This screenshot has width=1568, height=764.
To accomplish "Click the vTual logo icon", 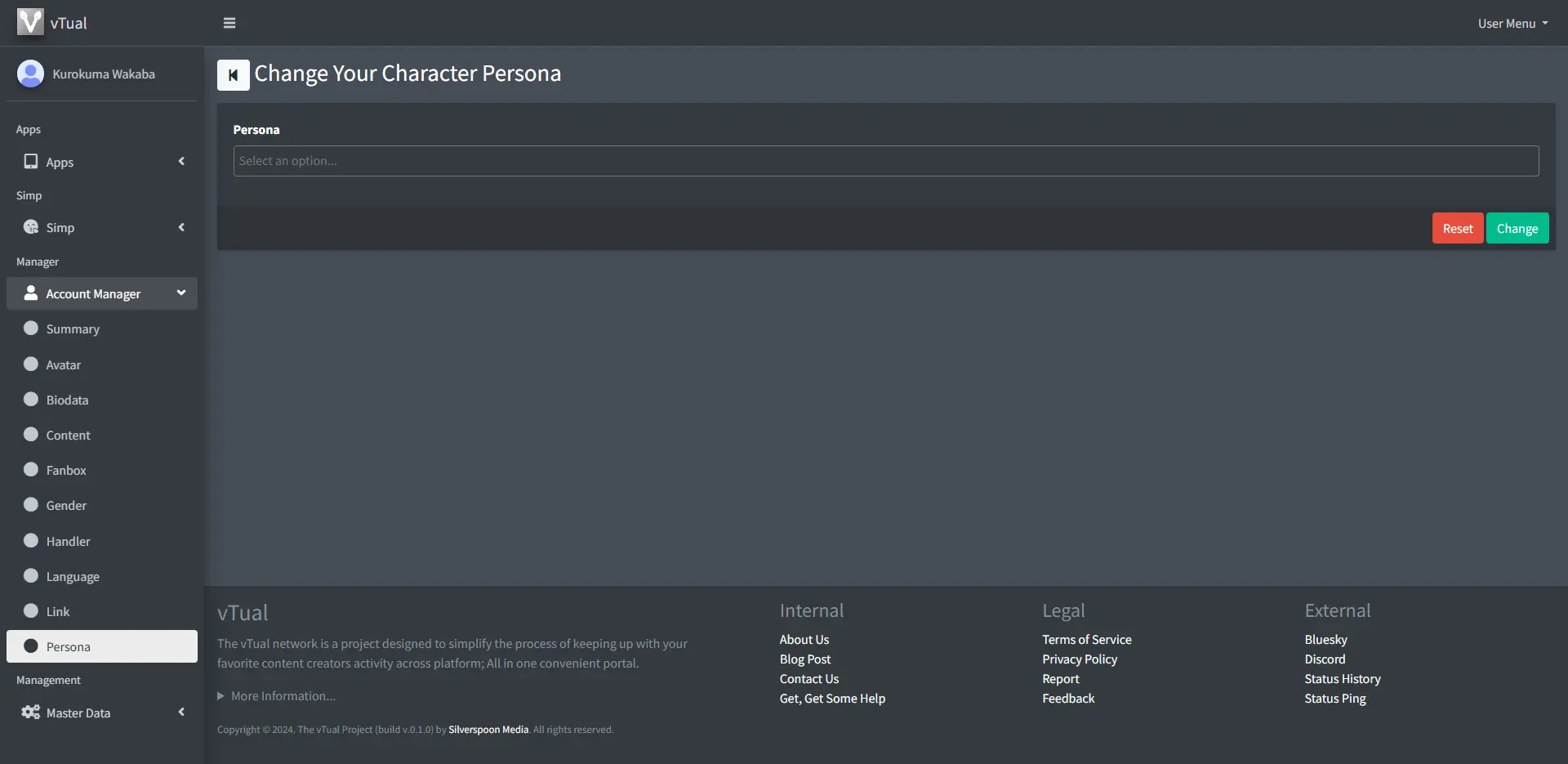I will pos(30,22).
